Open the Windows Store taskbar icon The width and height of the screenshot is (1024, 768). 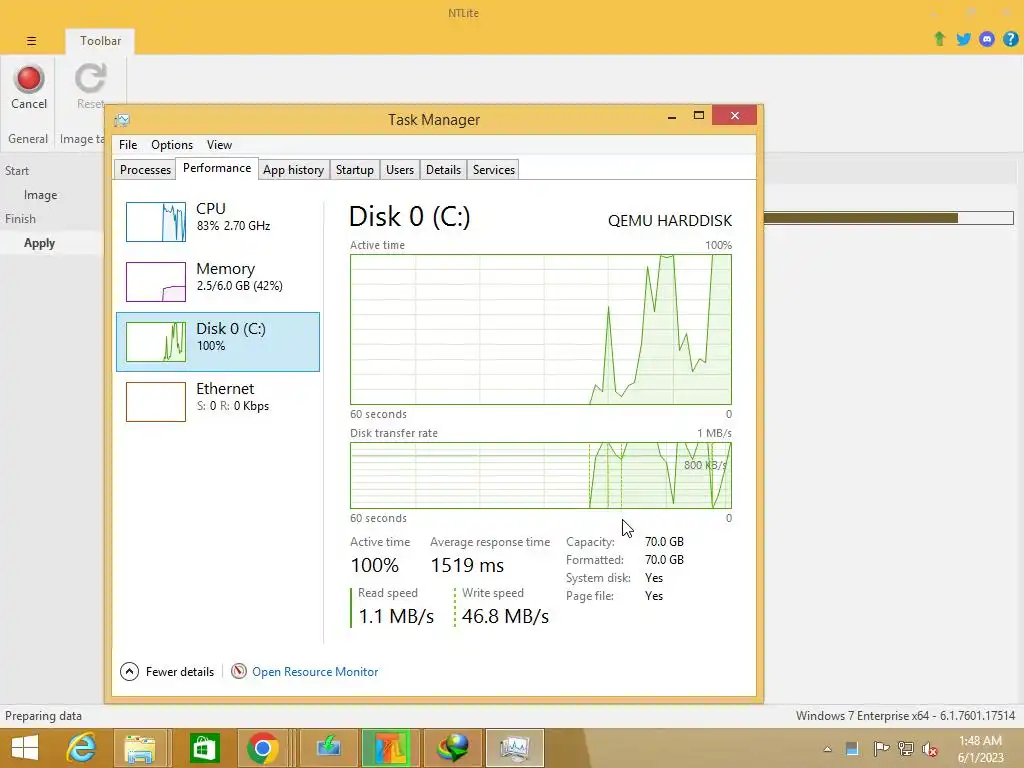(204, 748)
